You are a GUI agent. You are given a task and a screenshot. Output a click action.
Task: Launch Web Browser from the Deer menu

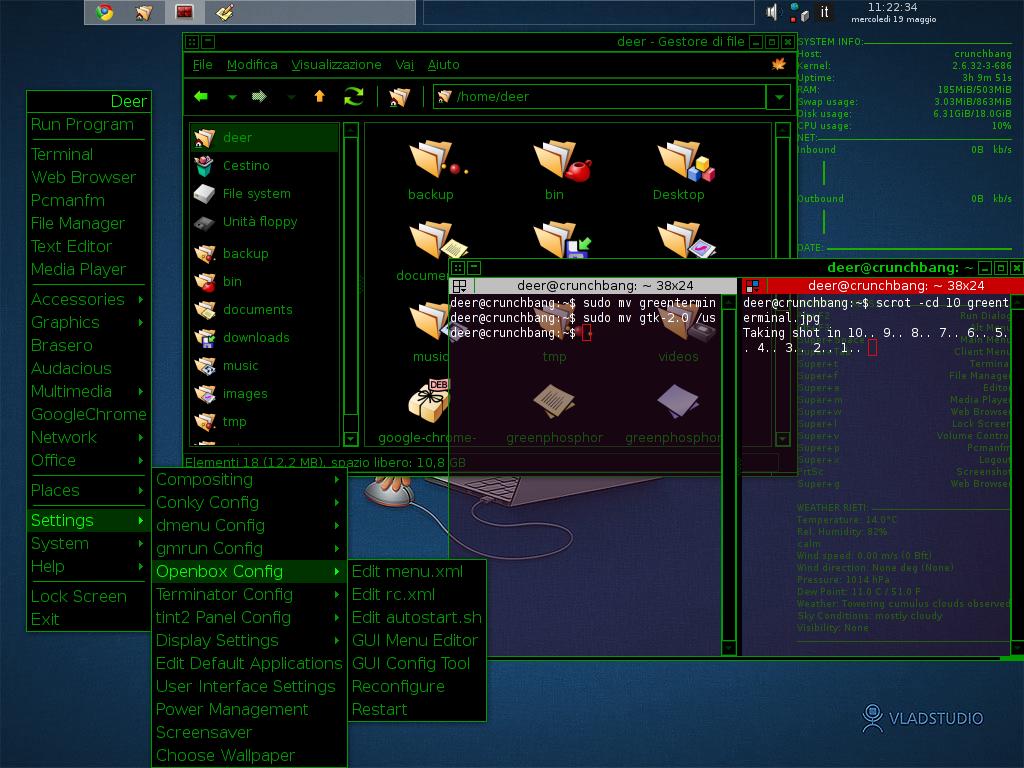(x=88, y=177)
